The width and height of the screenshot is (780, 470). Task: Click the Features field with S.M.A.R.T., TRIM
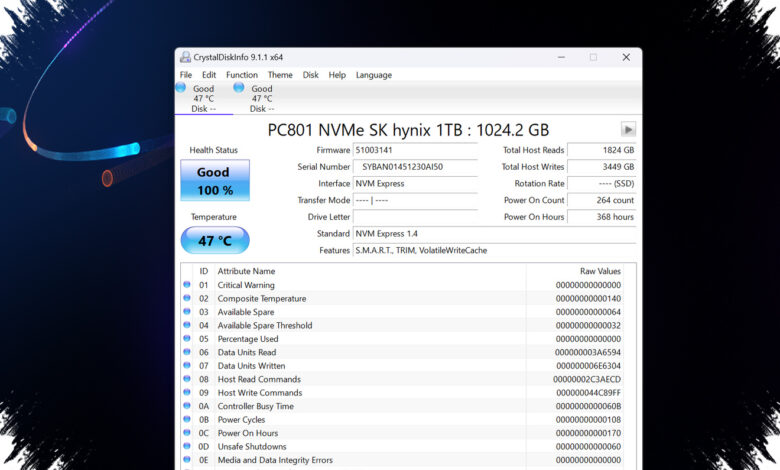(x=494, y=250)
